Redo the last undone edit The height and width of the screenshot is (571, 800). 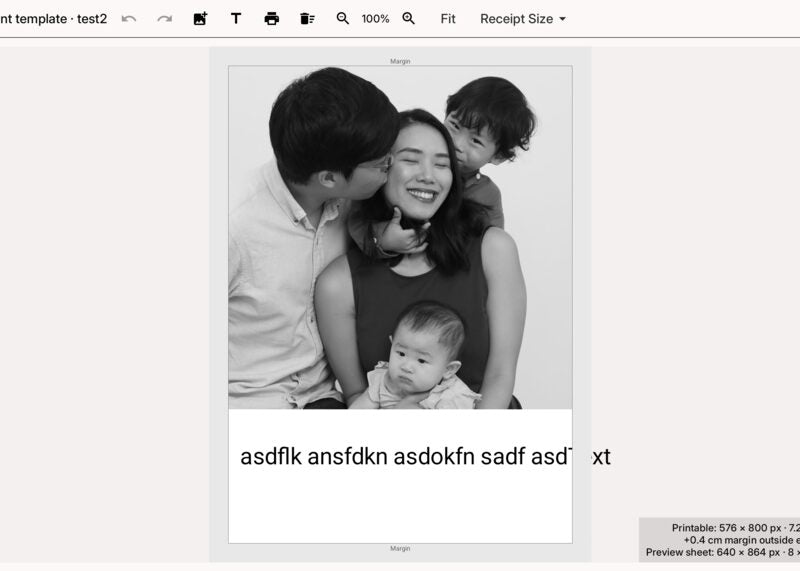click(164, 19)
